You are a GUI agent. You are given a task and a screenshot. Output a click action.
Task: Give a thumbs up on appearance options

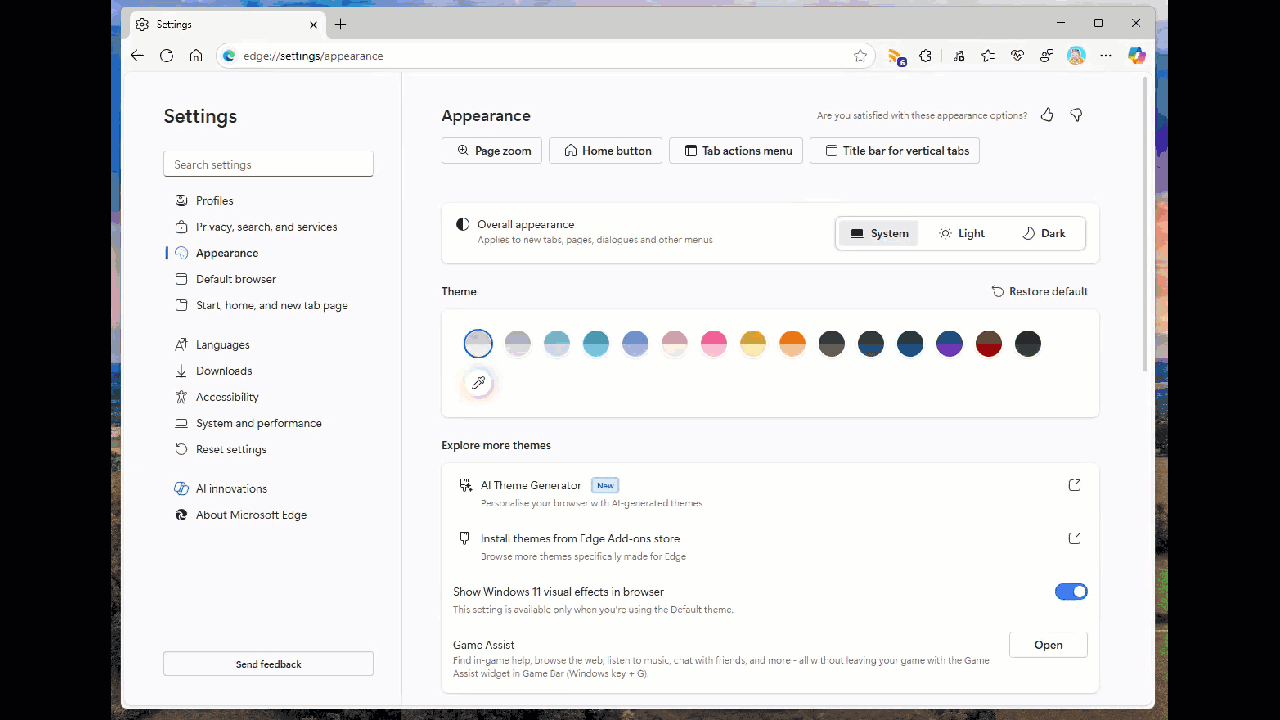(x=1046, y=115)
